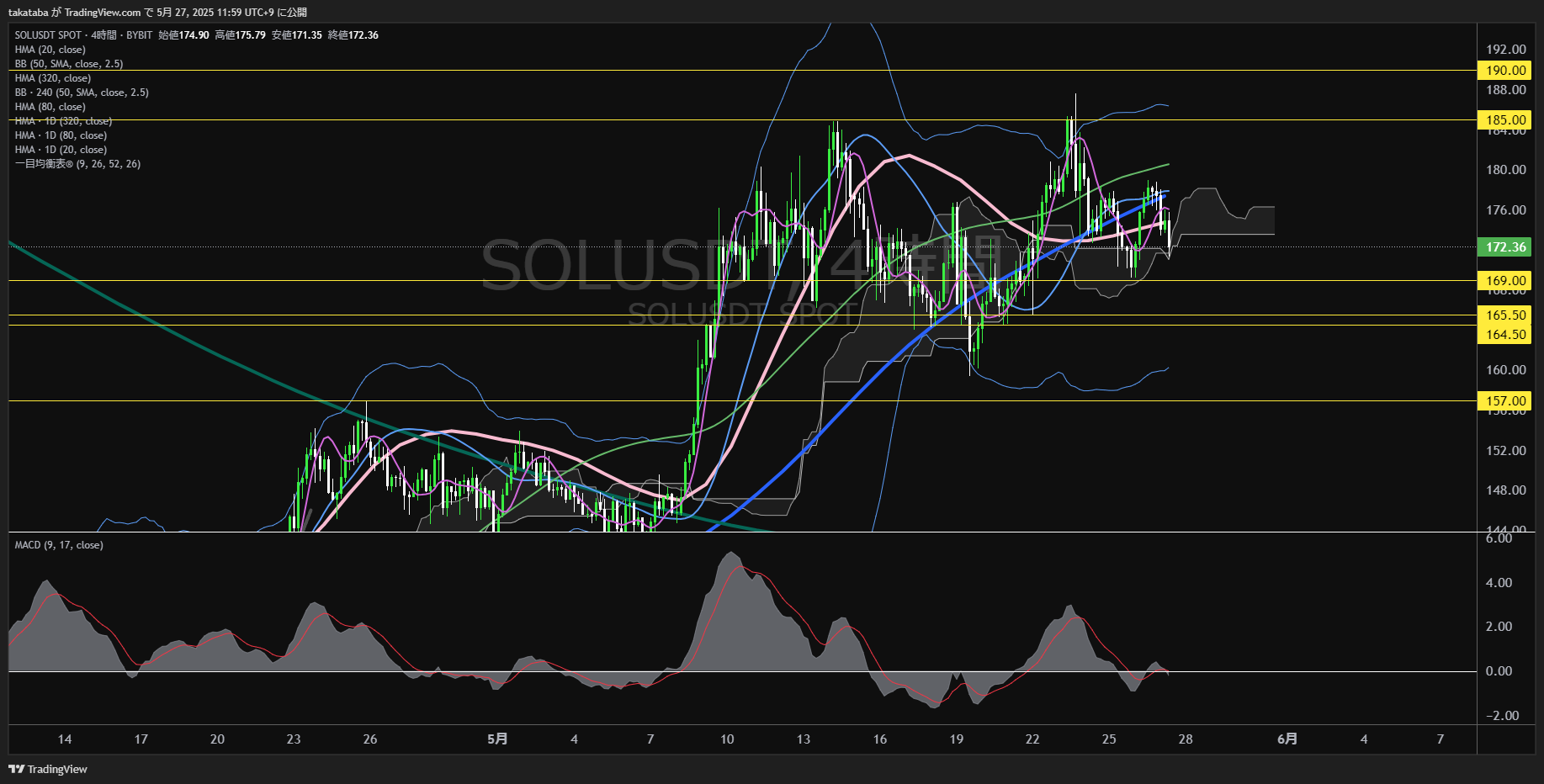1544x784 pixels.
Task: Click the green 172.36 current price label
Action: [1504, 247]
